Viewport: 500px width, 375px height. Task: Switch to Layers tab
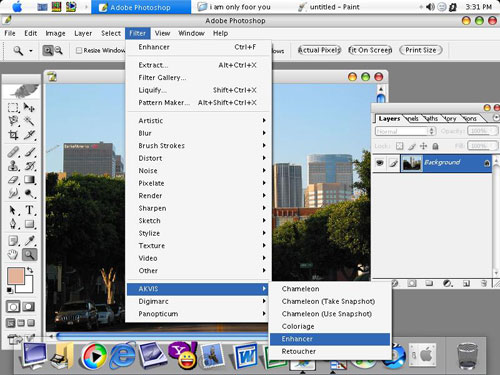click(389, 119)
